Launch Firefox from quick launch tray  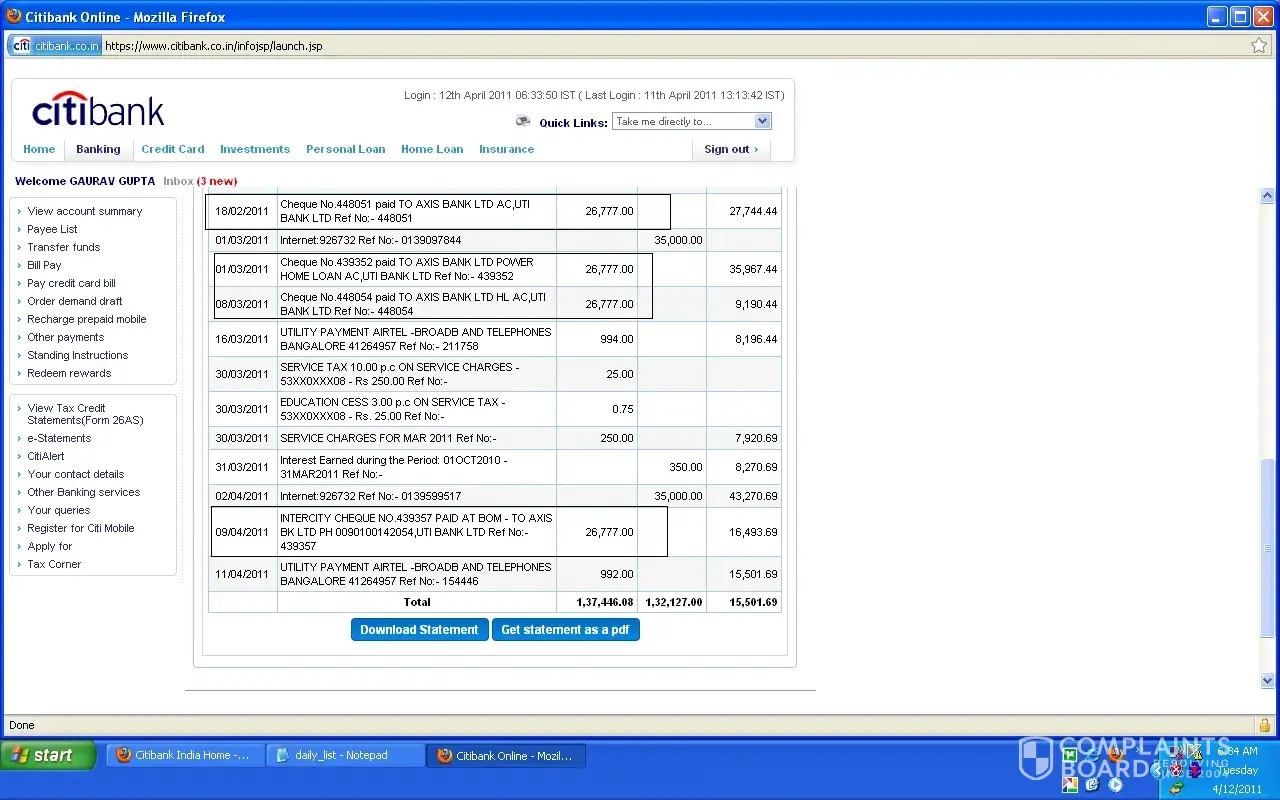(1116, 752)
